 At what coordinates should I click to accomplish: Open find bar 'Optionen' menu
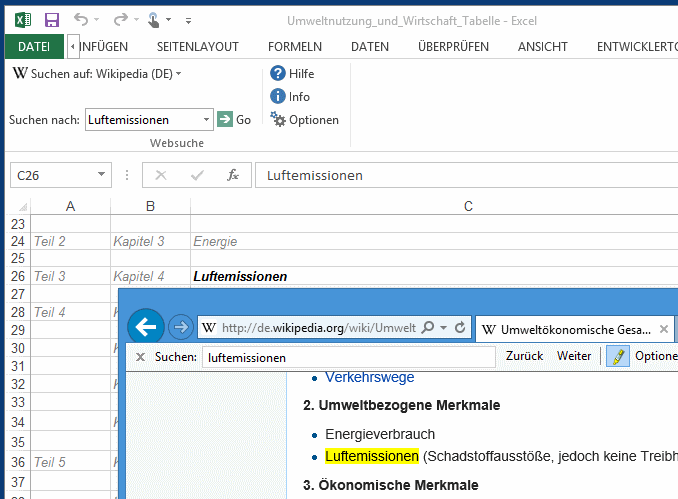656,356
